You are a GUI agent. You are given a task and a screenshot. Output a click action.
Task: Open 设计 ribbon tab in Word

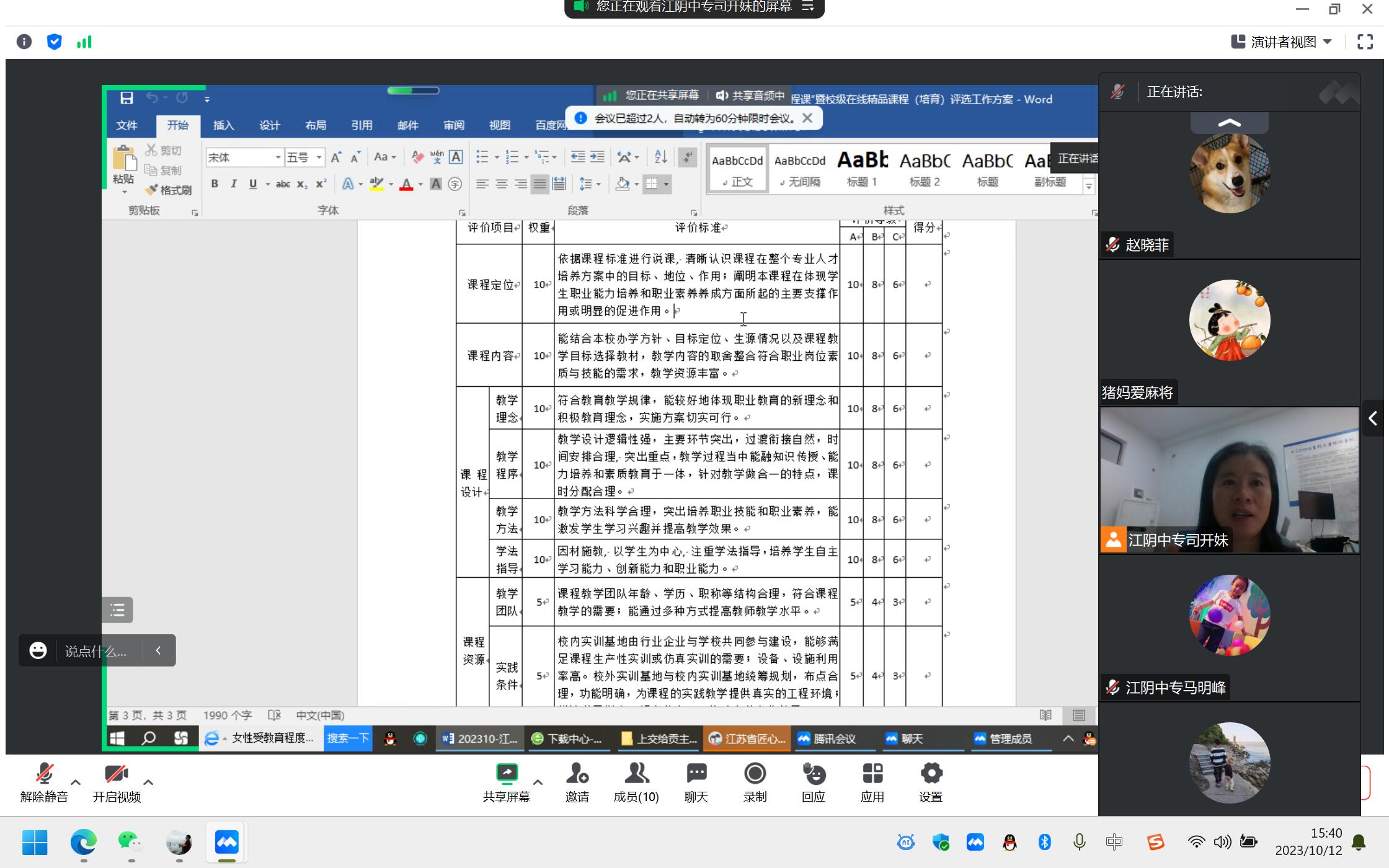click(x=269, y=125)
